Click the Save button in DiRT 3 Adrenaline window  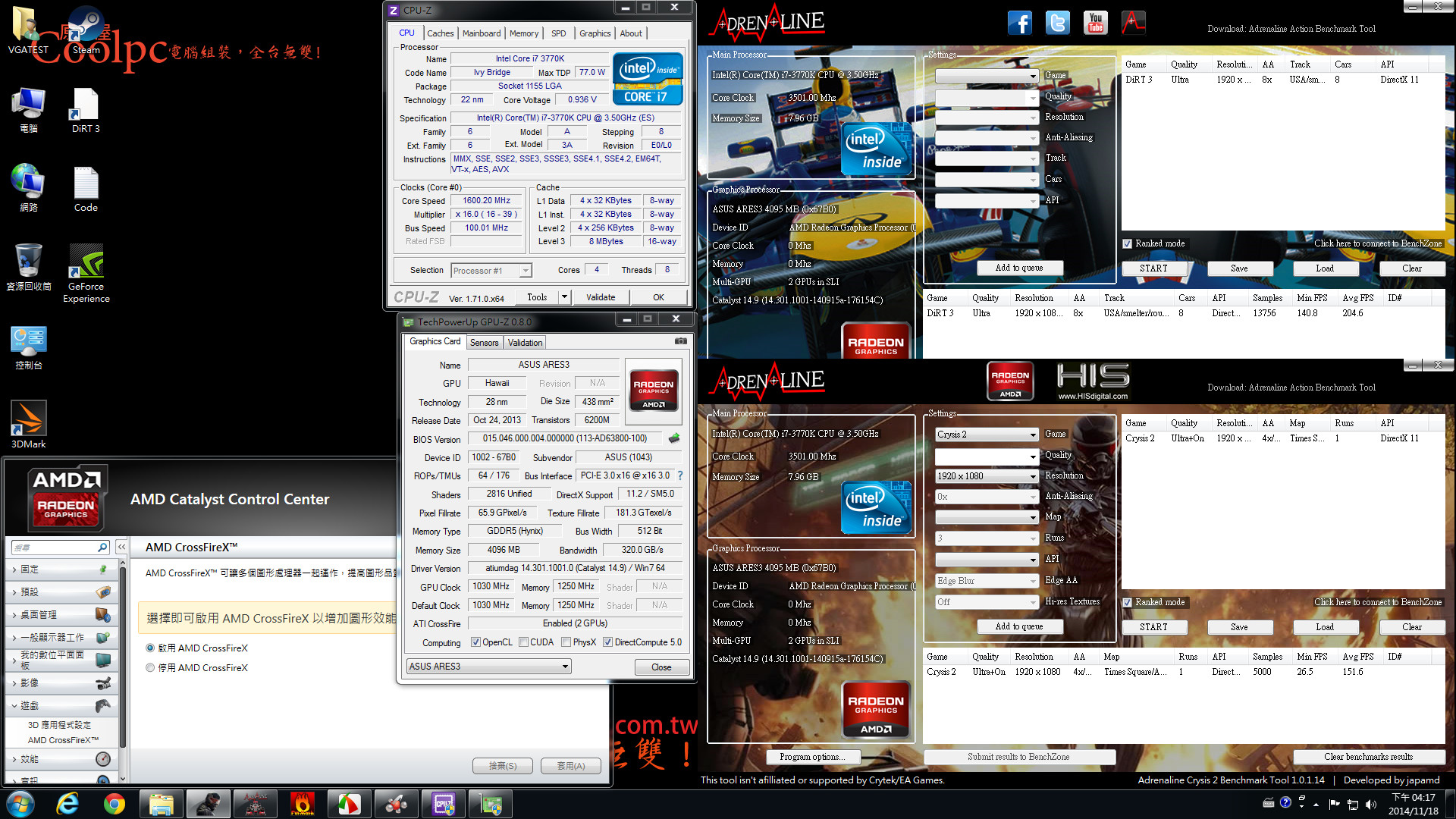[x=1239, y=268]
